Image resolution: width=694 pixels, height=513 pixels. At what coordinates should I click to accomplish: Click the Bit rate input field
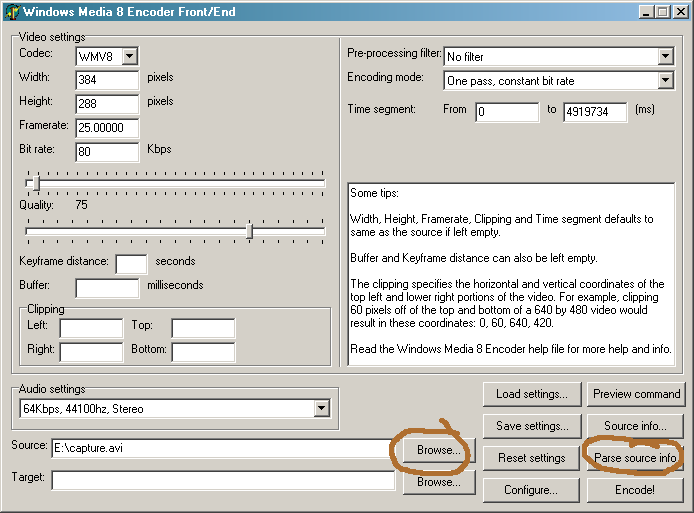point(107,152)
